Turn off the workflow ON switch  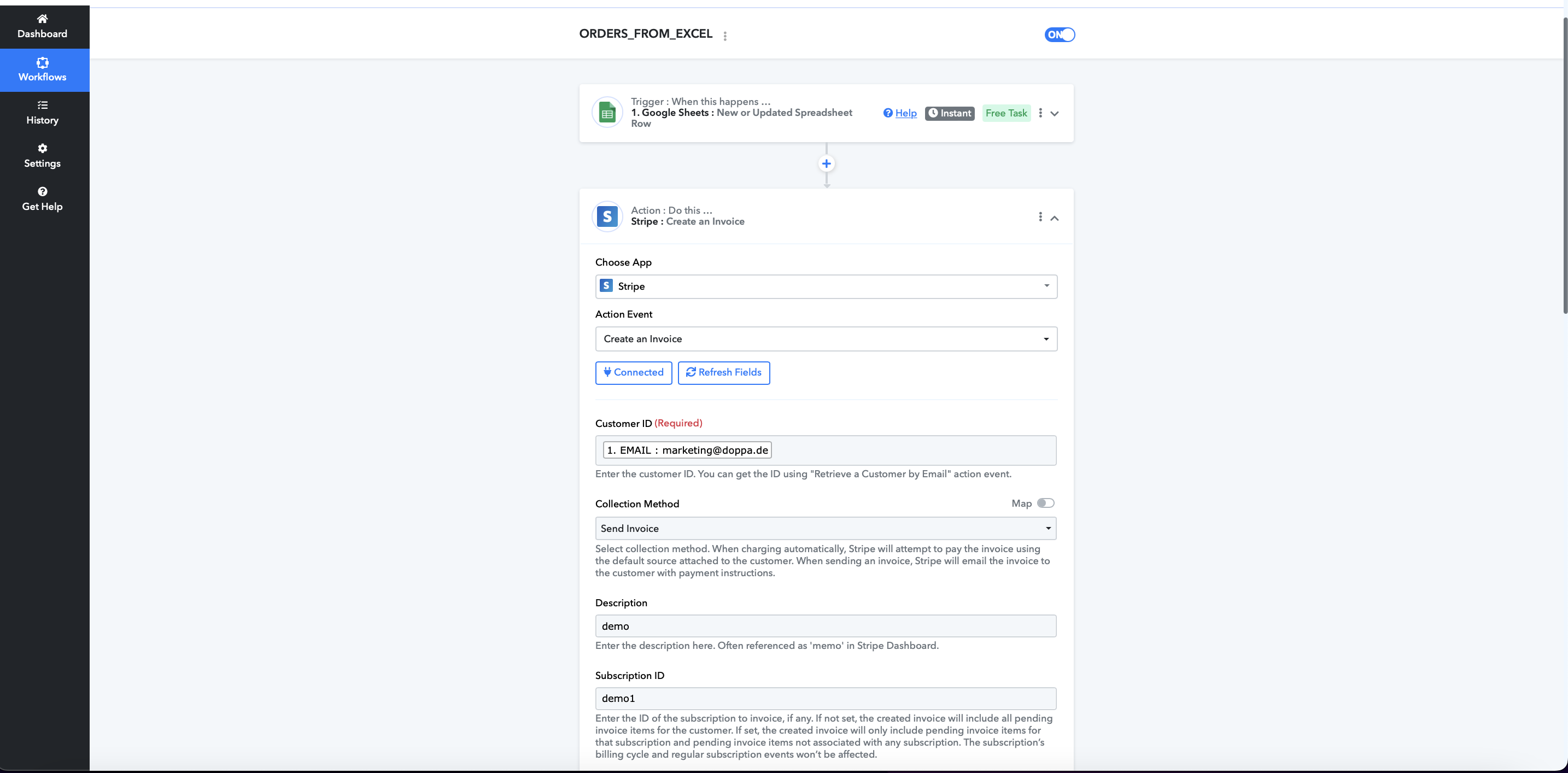click(1060, 34)
